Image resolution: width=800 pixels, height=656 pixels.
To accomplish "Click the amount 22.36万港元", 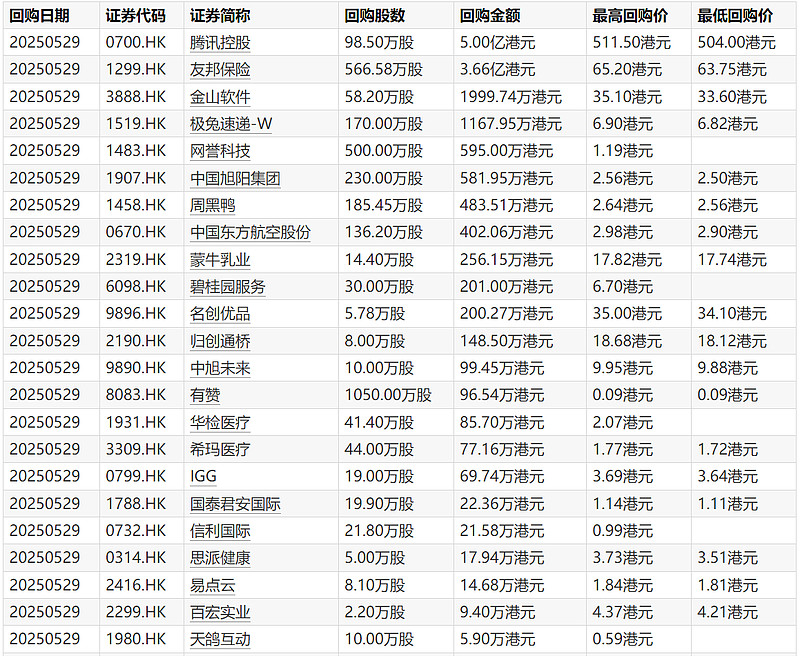I will [502, 504].
